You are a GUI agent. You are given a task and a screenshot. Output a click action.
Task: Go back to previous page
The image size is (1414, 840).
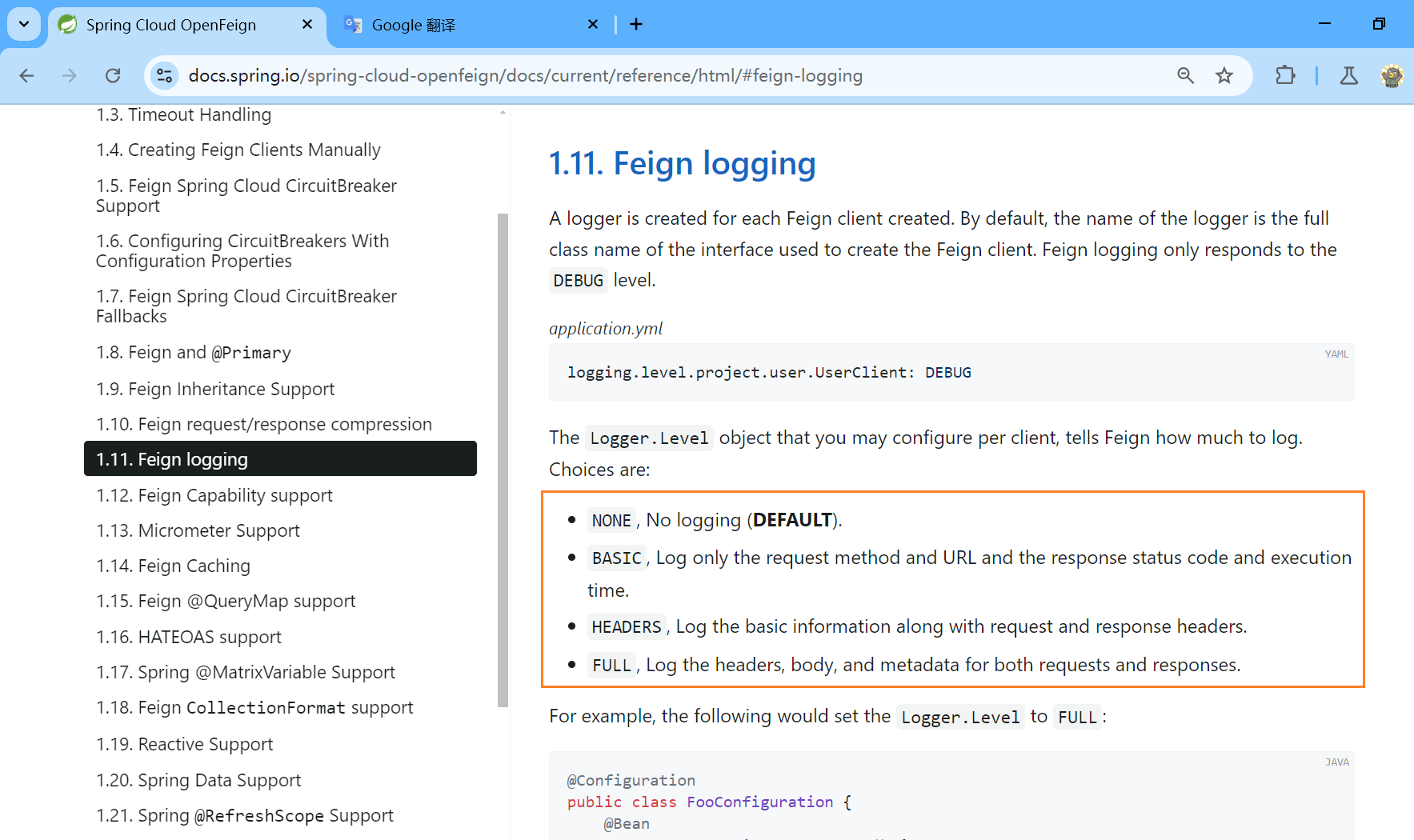26,75
